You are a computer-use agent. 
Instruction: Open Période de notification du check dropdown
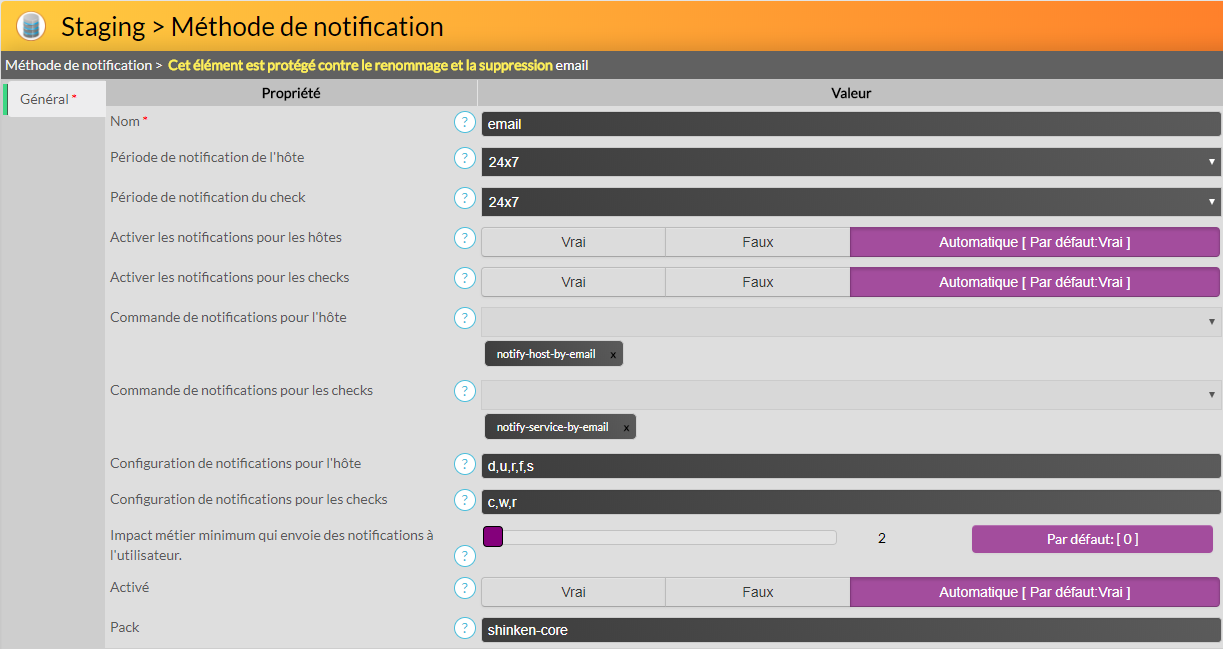pyautogui.click(x=850, y=202)
